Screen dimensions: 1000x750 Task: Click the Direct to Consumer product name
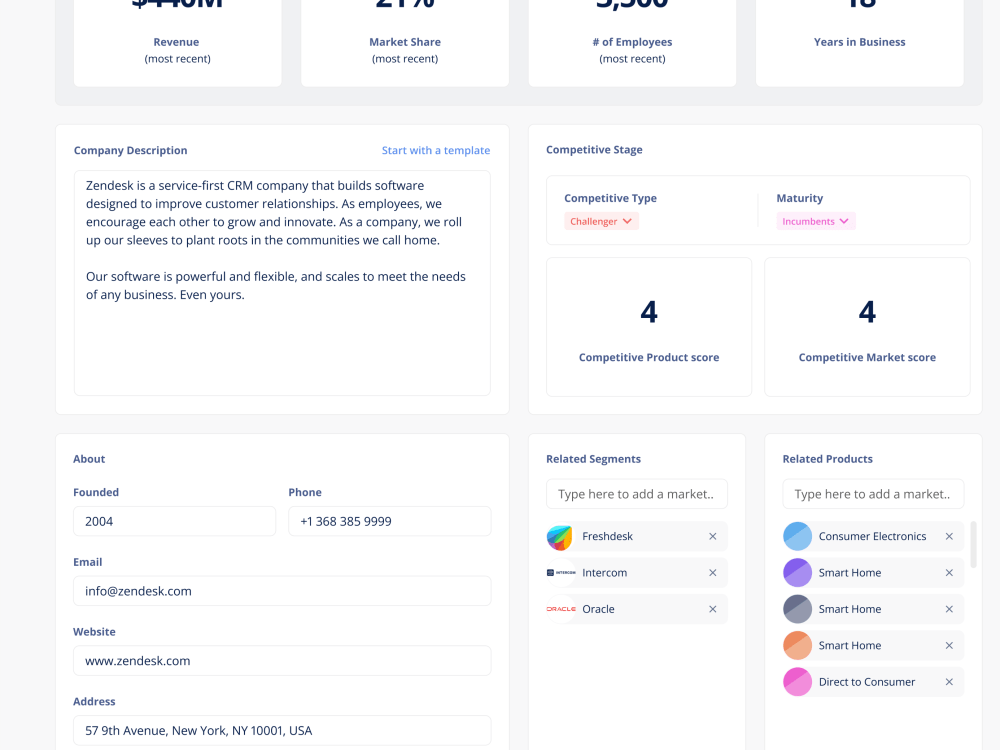point(867,682)
